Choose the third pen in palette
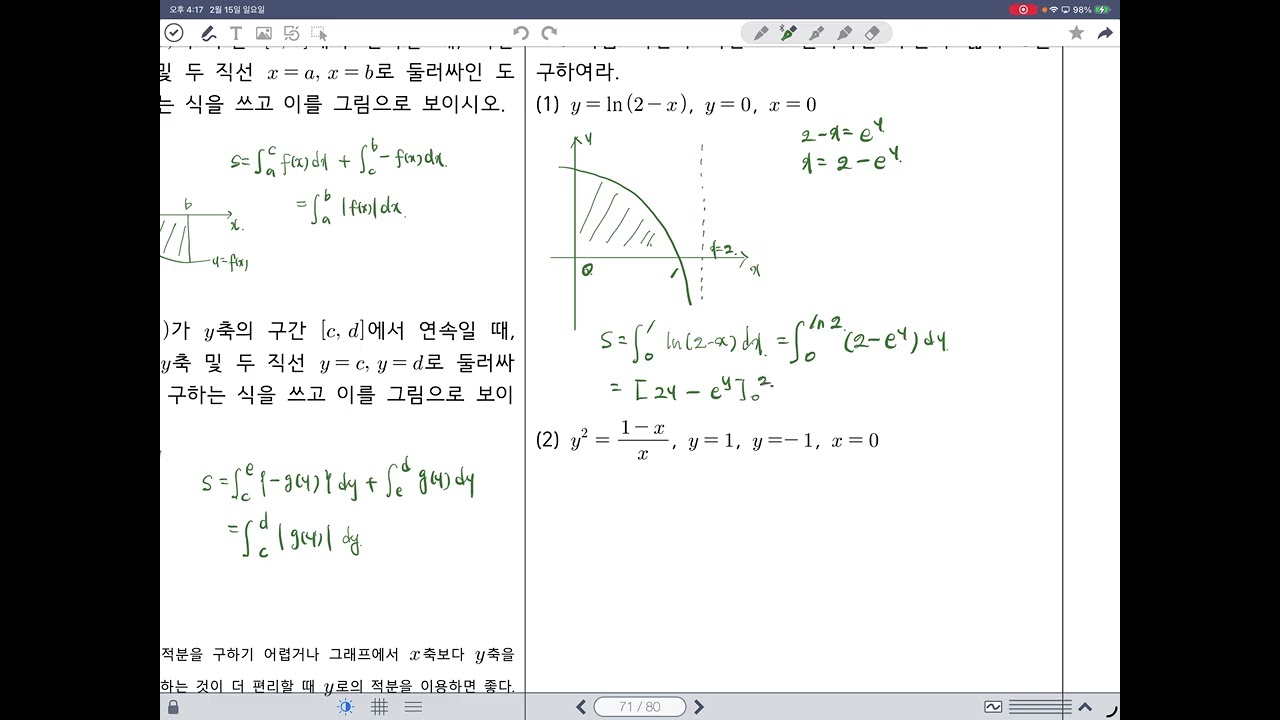The image size is (1280, 720). click(816, 33)
